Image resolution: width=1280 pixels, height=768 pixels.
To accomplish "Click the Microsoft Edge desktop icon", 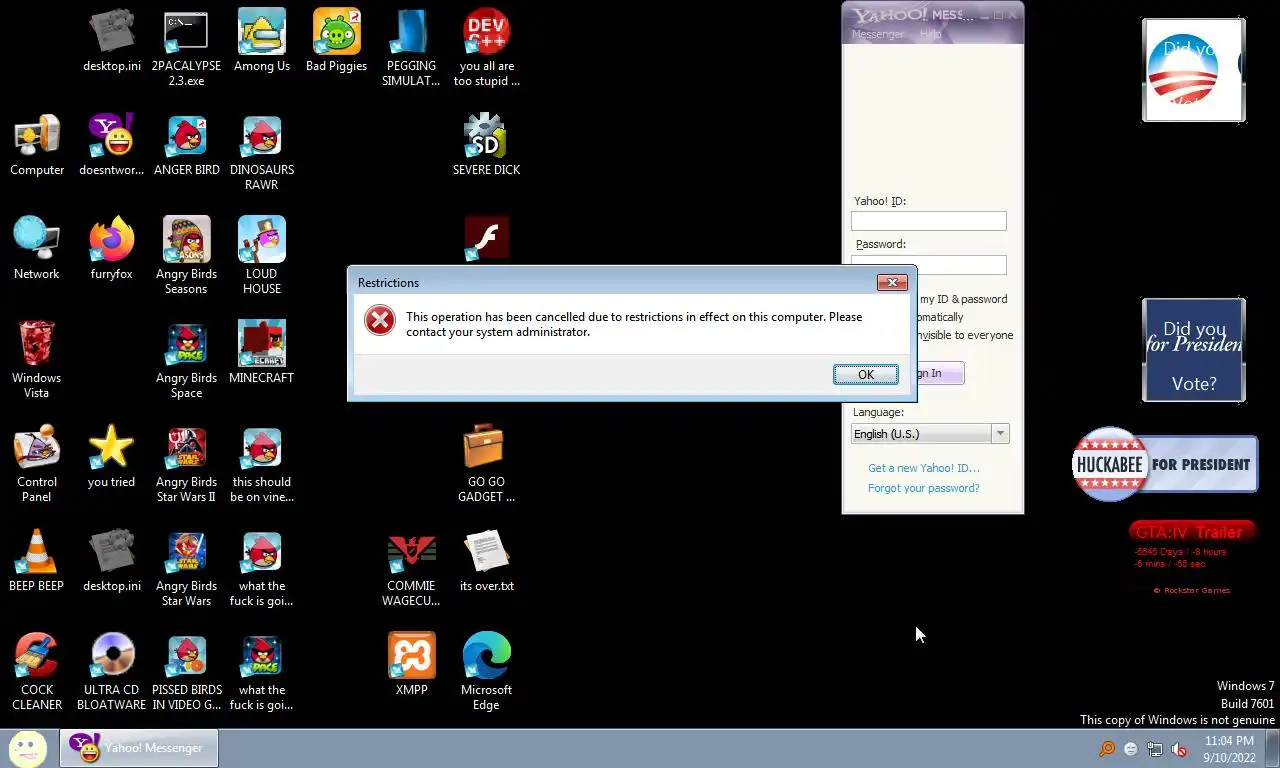I will point(486,672).
